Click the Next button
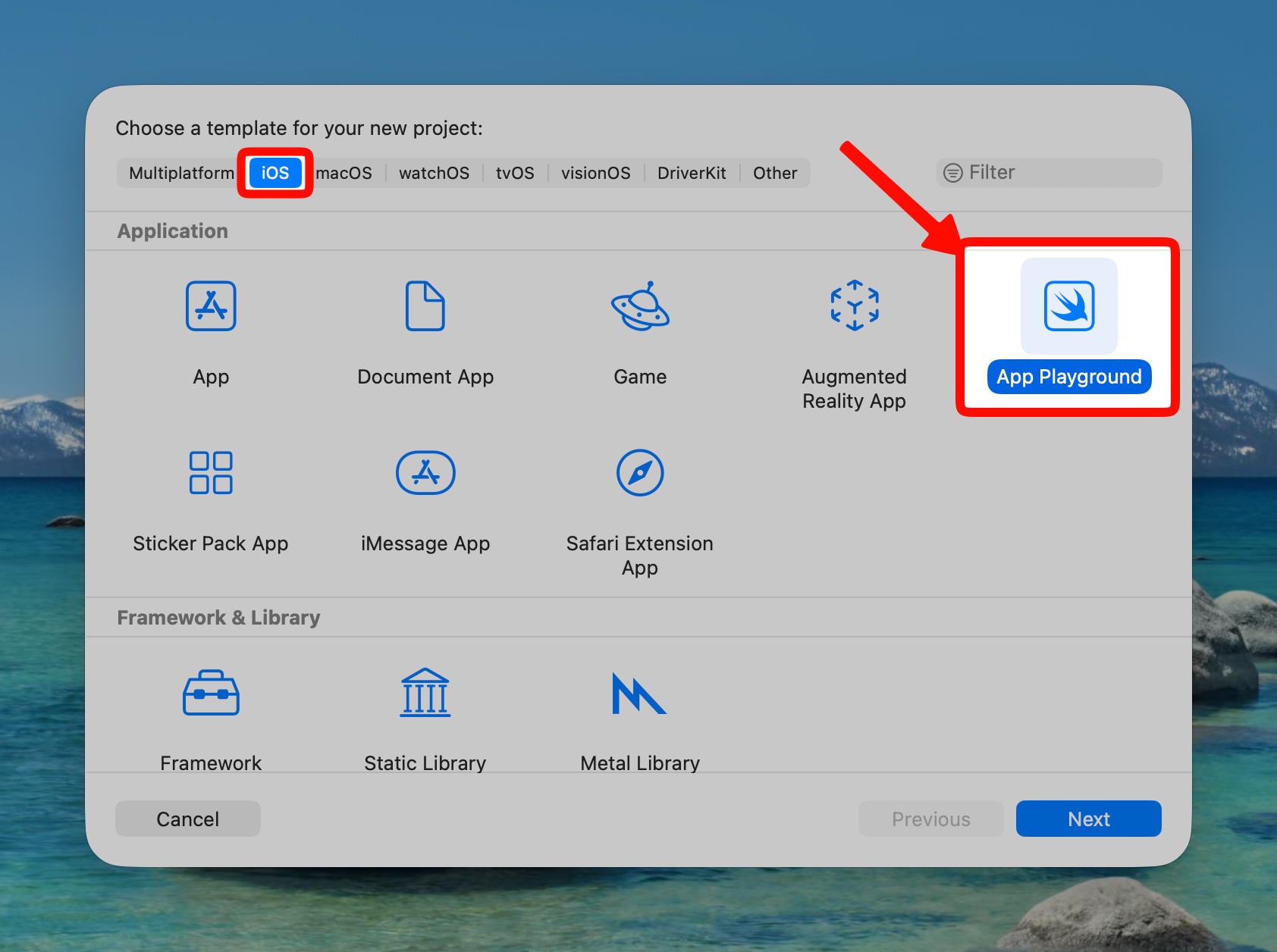Image resolution: width=1277 pixels, height=952 pixels. (x=1089, y=819)
